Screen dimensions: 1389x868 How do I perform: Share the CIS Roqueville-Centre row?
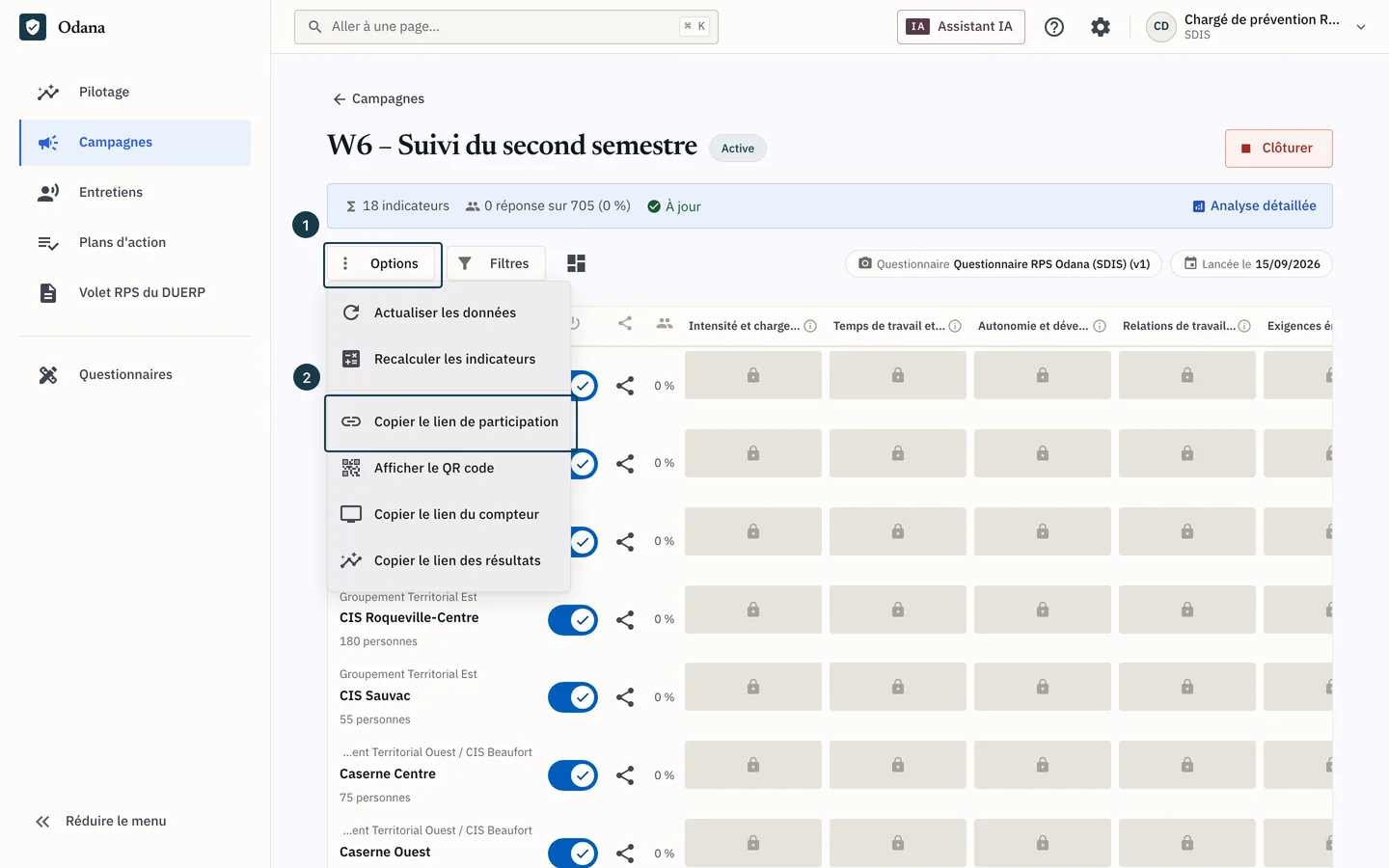[x=625, y=620]
